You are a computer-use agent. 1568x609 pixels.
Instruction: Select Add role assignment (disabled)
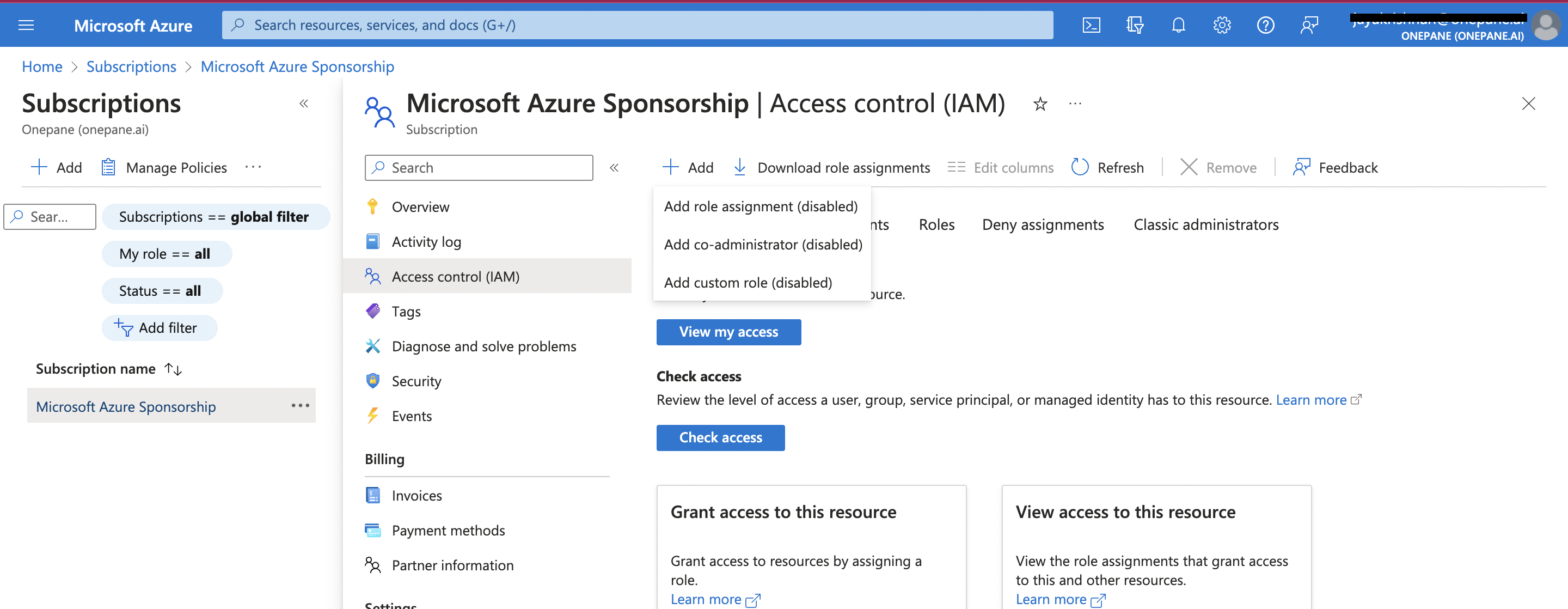pos(761,206)
